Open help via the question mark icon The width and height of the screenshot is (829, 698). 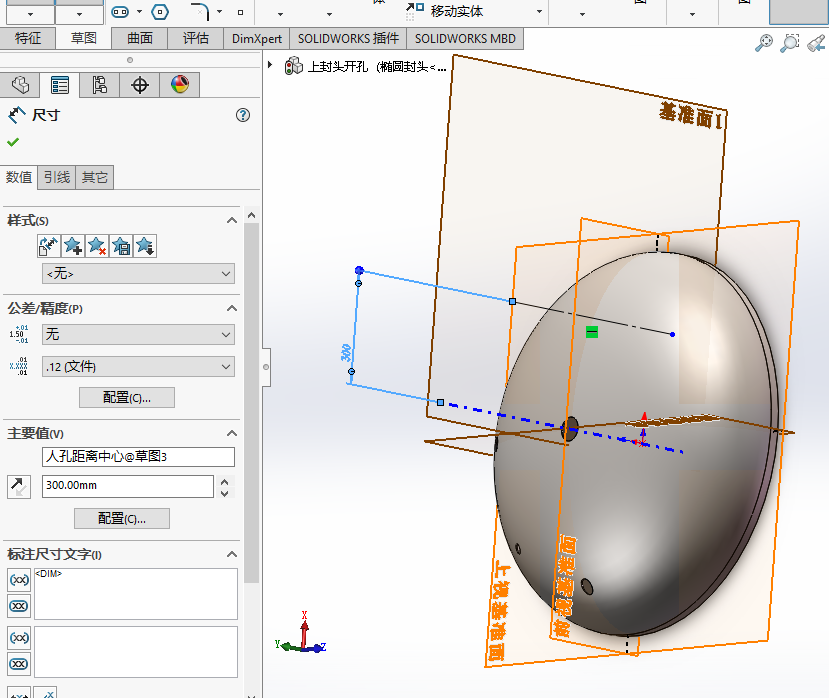click(x=242, y=115)
